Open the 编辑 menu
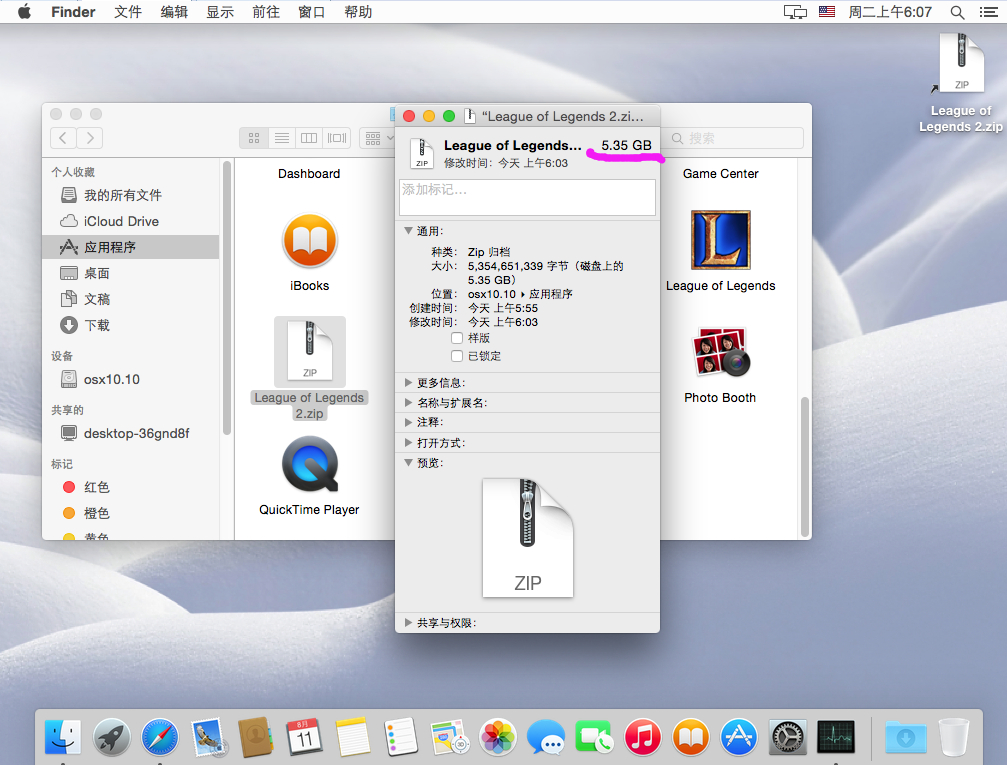1007x765 pixels. click(x=174, y=12)
